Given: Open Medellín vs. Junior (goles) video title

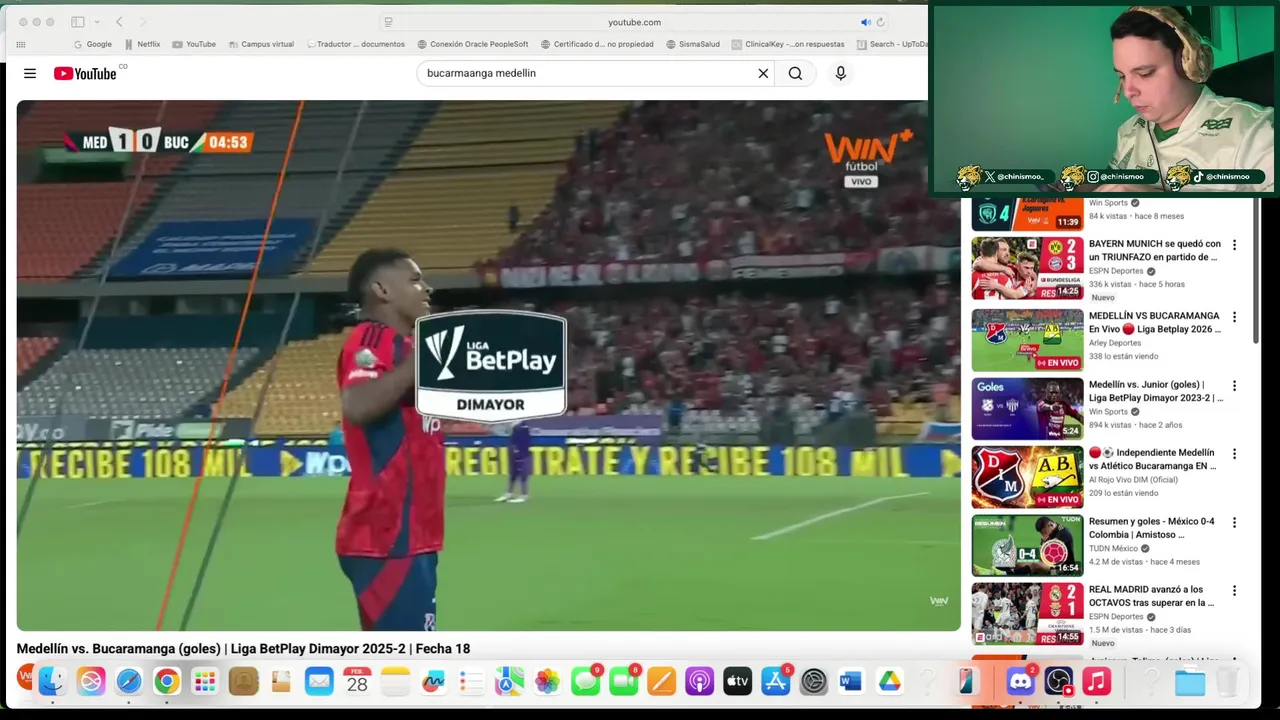Looking at the screenshot, I should (x=1155, y=391).
